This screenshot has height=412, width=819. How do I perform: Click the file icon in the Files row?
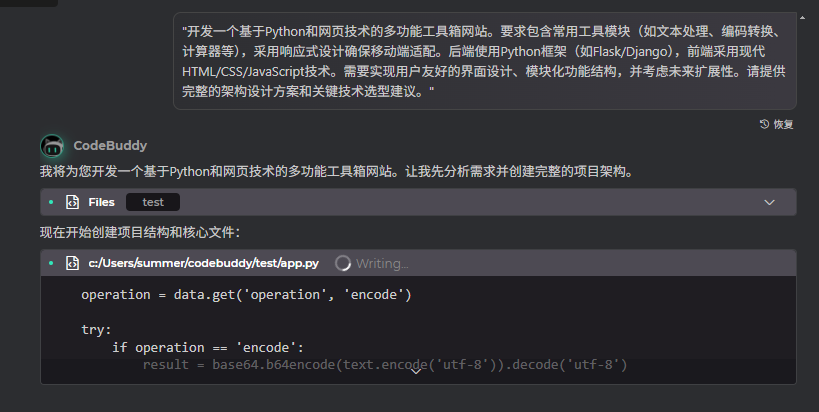coord(72,202)
